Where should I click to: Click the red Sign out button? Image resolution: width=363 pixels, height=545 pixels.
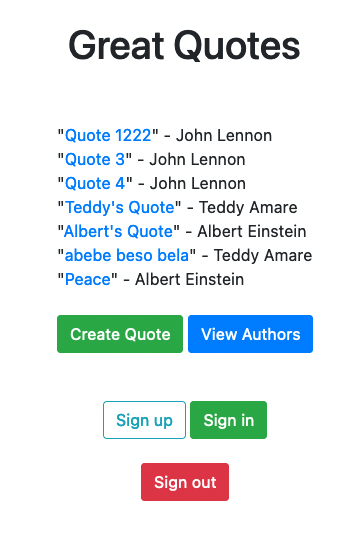tap(185, 482)
